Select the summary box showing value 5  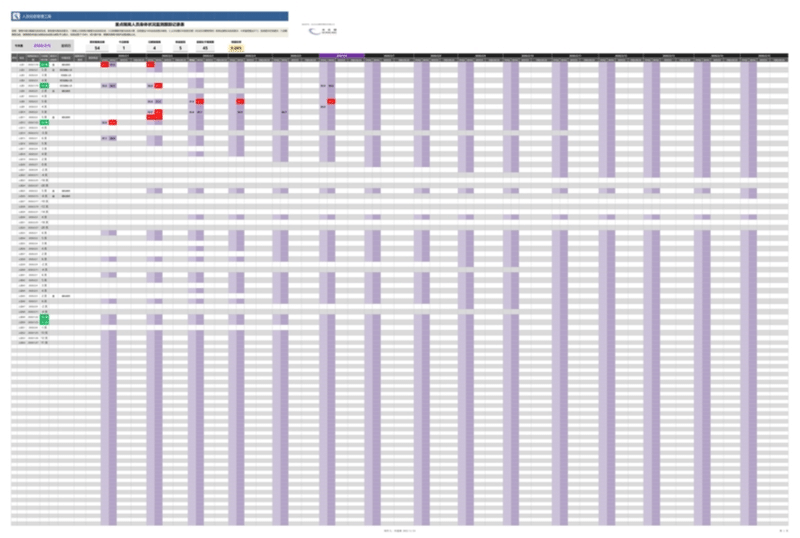[180, 47]
